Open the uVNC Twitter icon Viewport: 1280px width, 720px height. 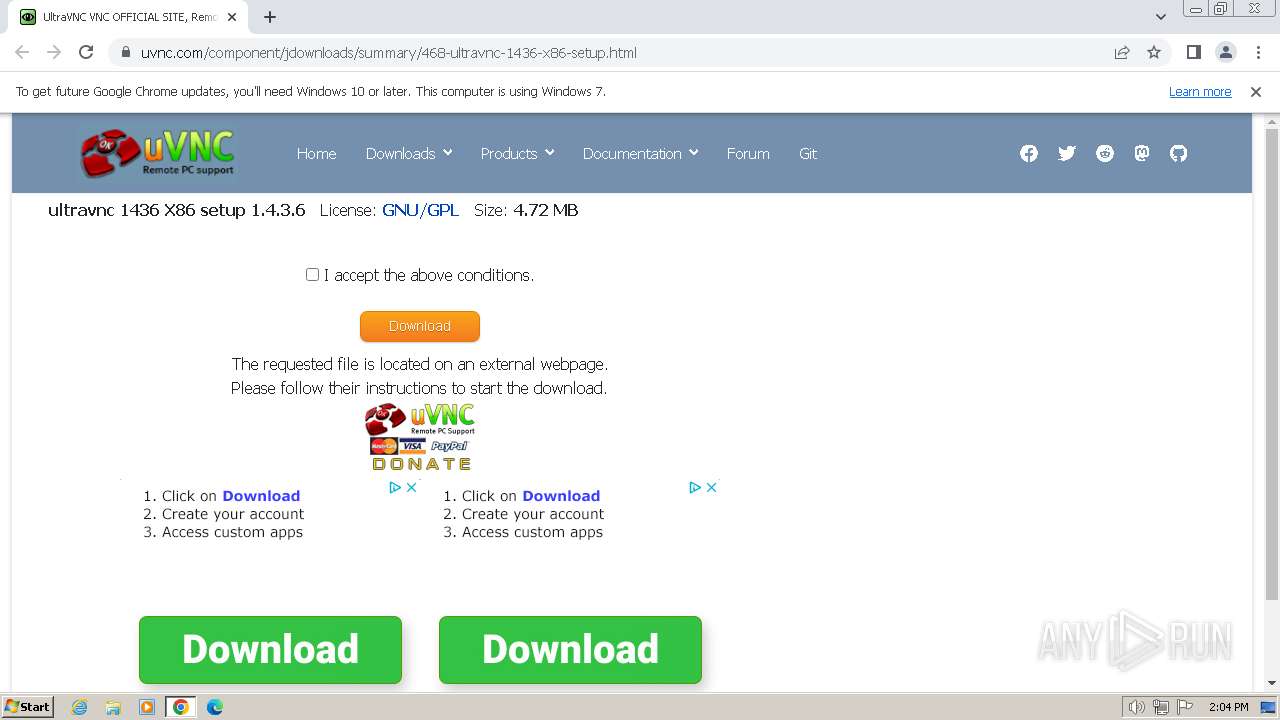[x=1067, y=153]
